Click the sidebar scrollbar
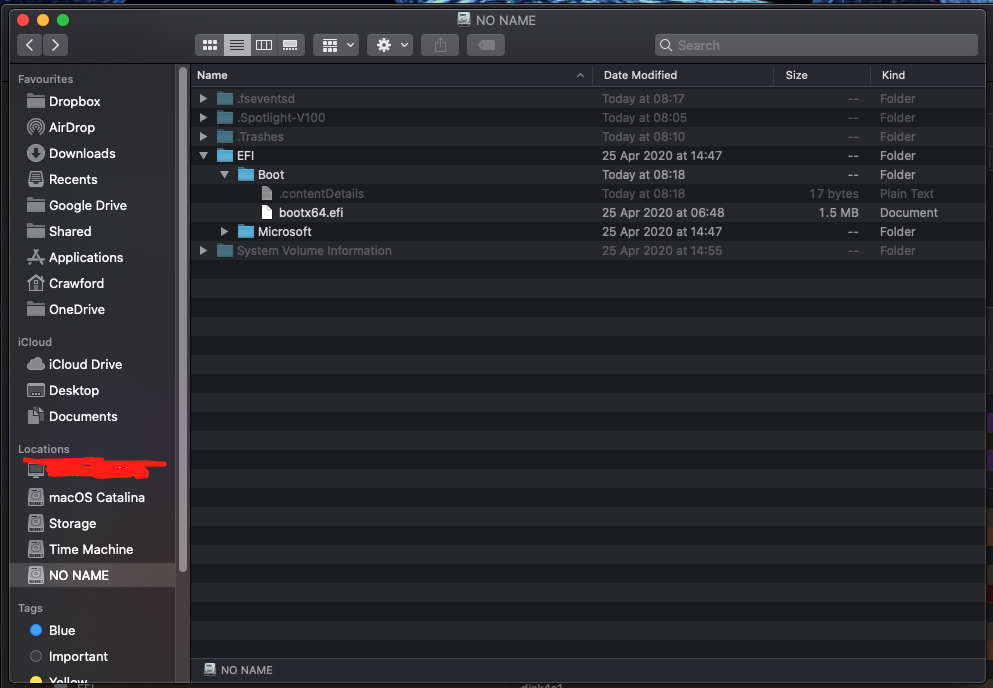This screenshot has width=993, height=688. [183, 320]
